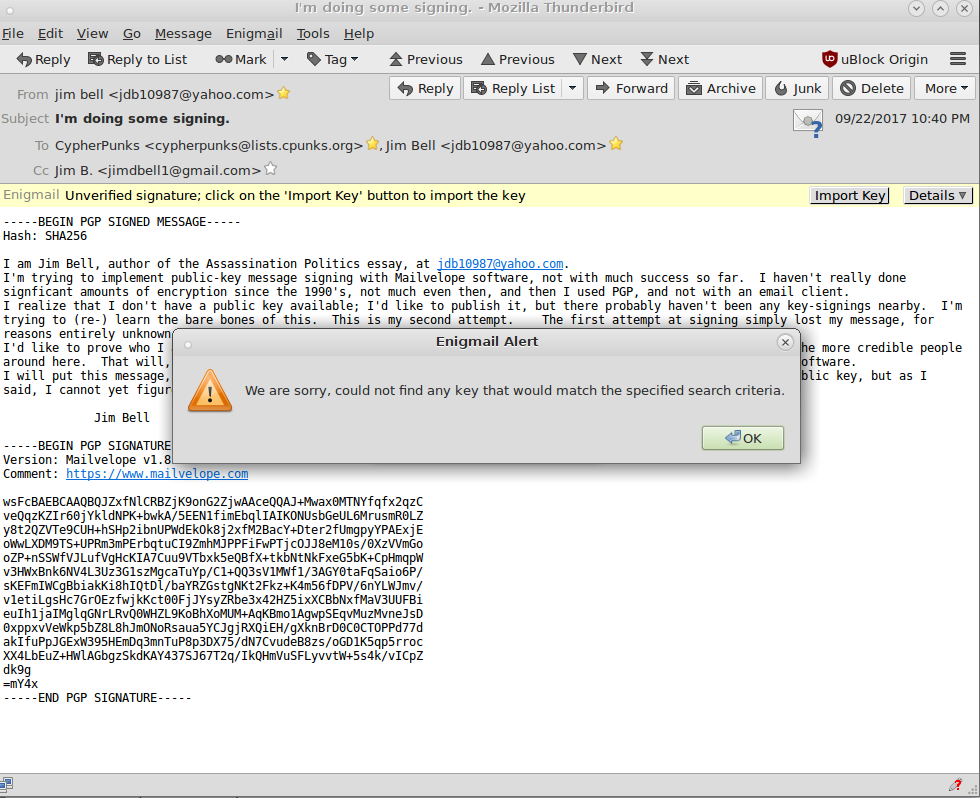The image size is (980, 798).
Task: Open the Thunderbird hamburger menu
Action: click(957, 59)
